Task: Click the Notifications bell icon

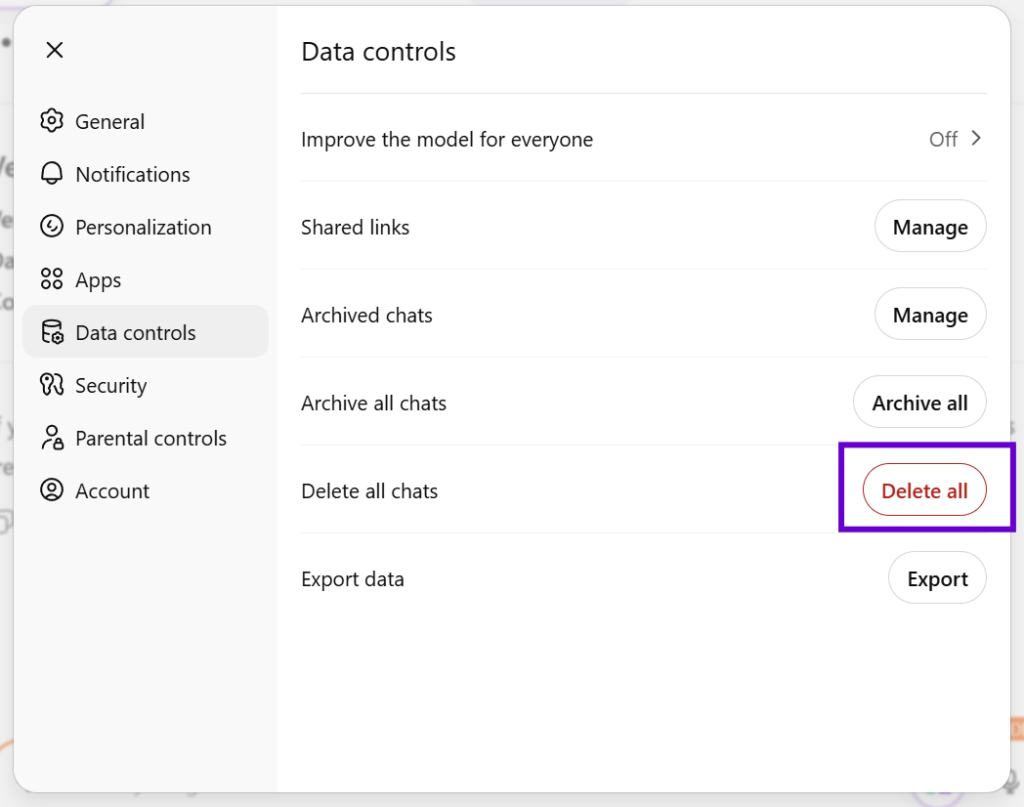Action: tap(52, 174)
